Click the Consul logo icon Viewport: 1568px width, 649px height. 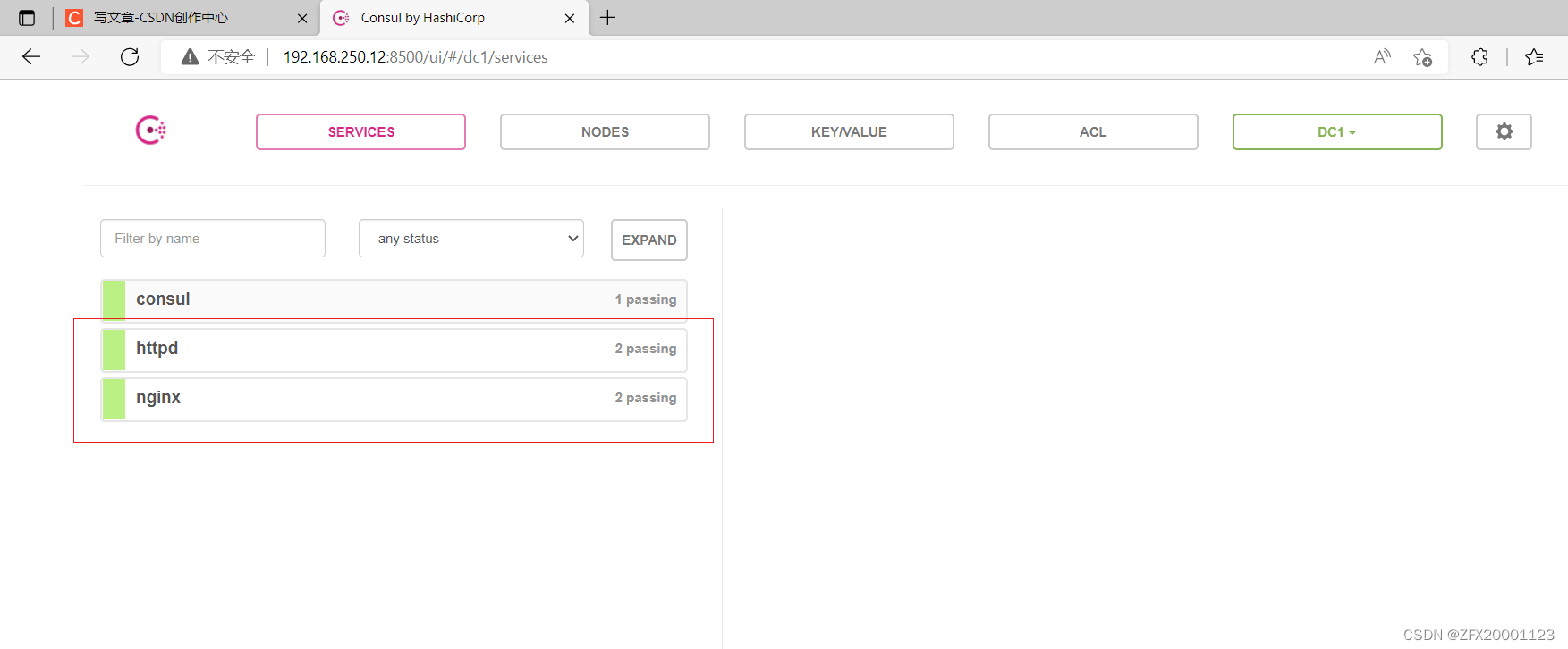click(x=151, y=131)
